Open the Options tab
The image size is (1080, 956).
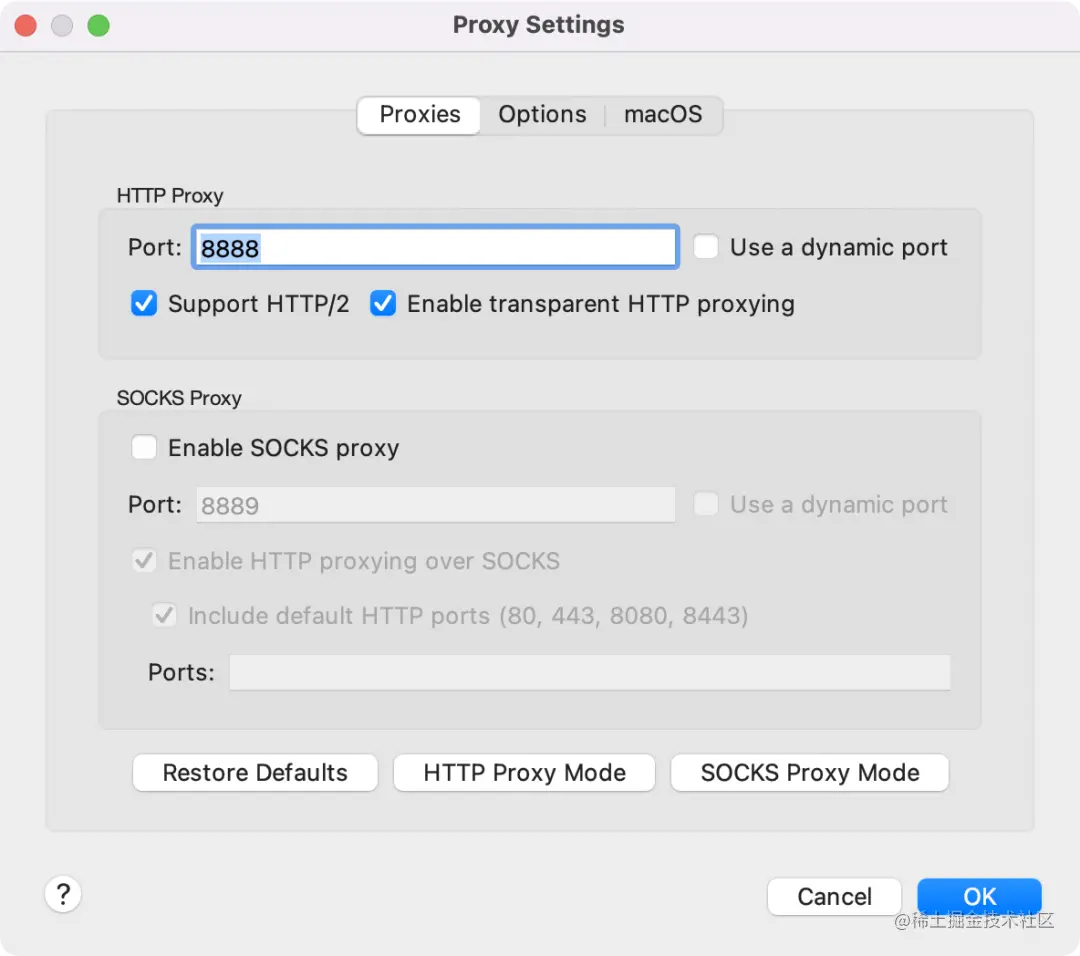point(542,115)
